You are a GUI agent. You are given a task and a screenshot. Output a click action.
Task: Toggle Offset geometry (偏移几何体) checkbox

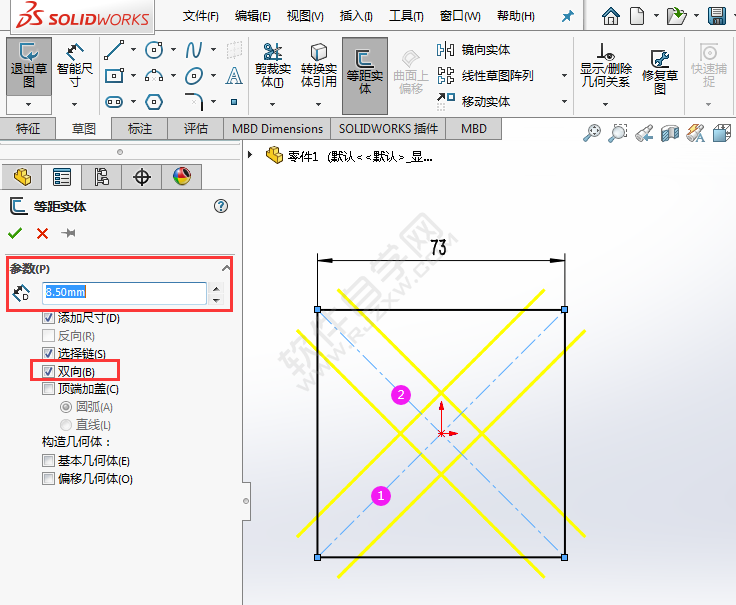tap(48, 478)
